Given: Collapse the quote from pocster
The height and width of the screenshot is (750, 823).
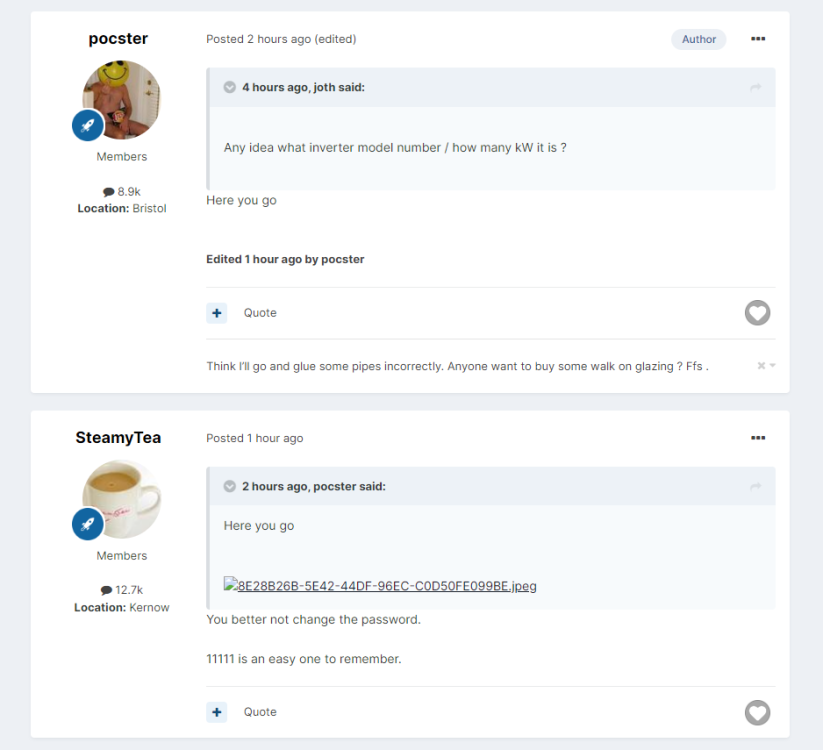Looking at the screenshot, I should [x=229, y=487].
